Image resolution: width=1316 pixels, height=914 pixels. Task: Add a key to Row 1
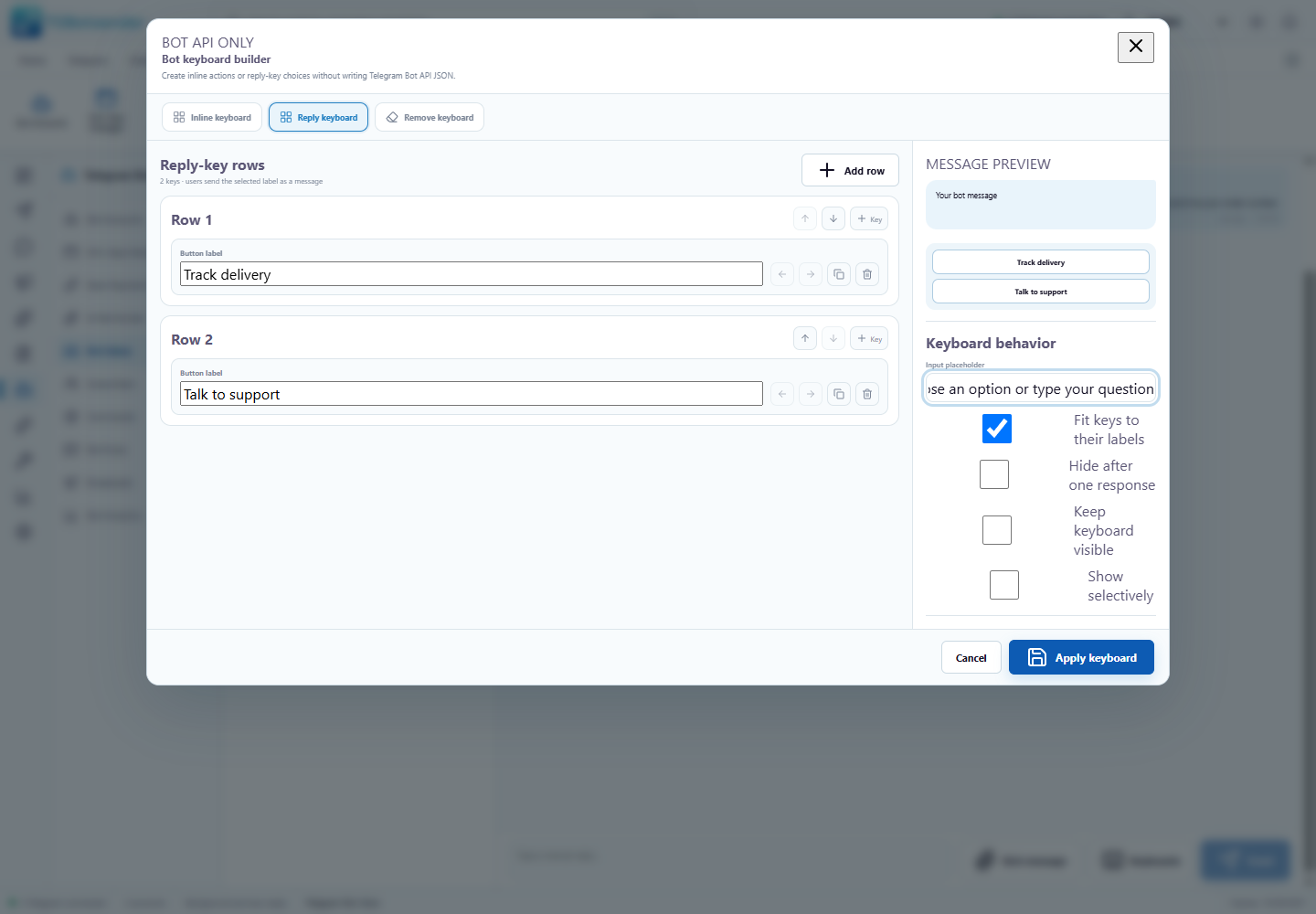869,218
